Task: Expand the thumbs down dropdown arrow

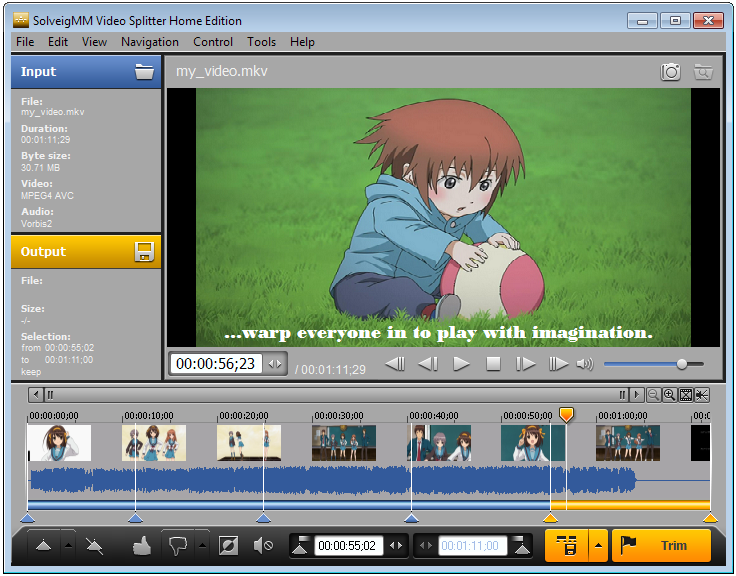Action: [x=202, y=545]
